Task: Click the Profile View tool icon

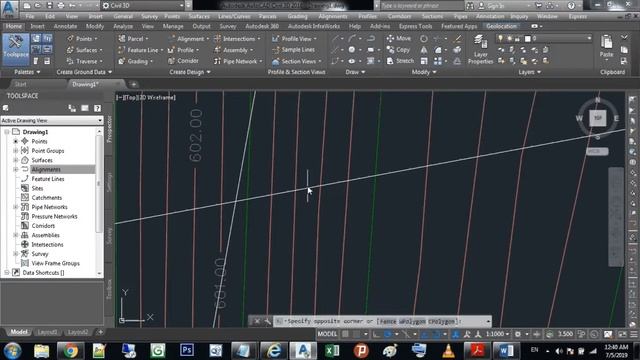Action: click(x=276, y=39)
